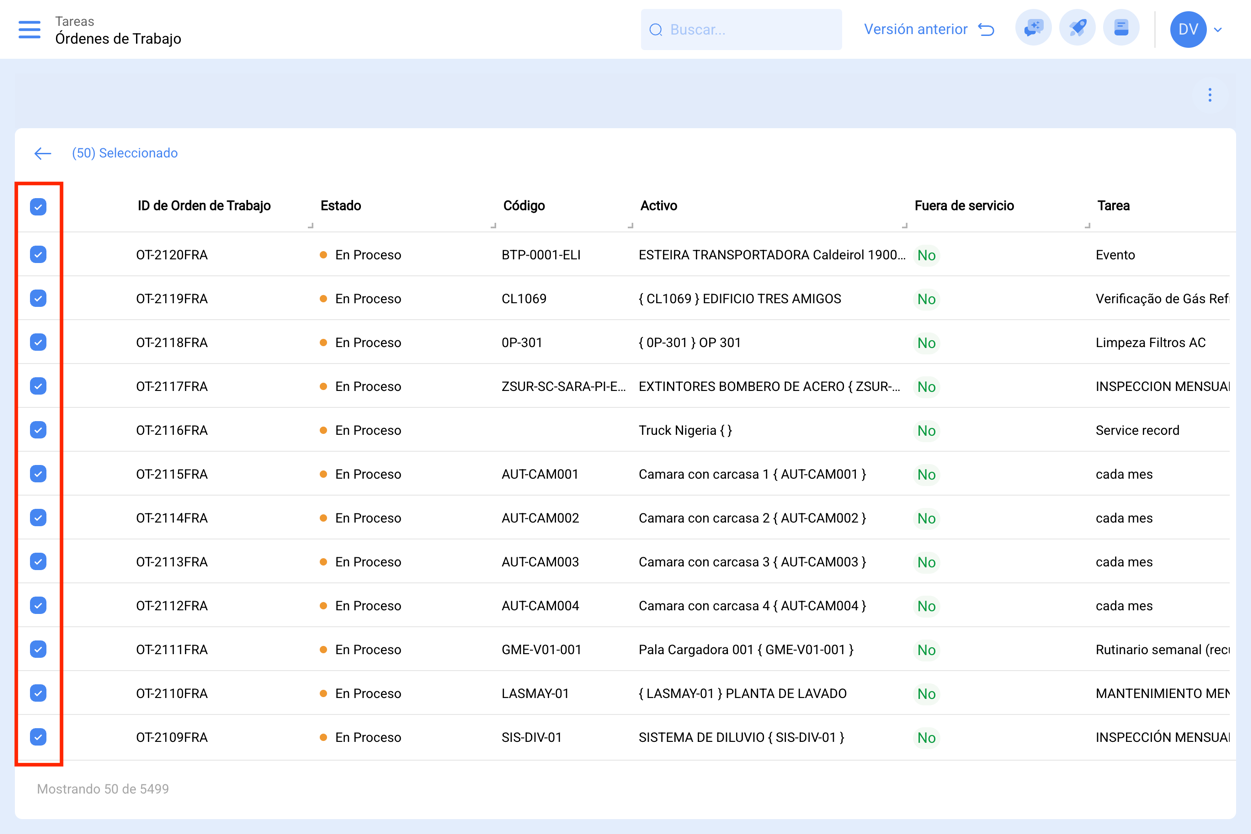This screenshot has height=834, width=1251.
Task: Click the (50) Seleccionado label
Action: (125, 153)
